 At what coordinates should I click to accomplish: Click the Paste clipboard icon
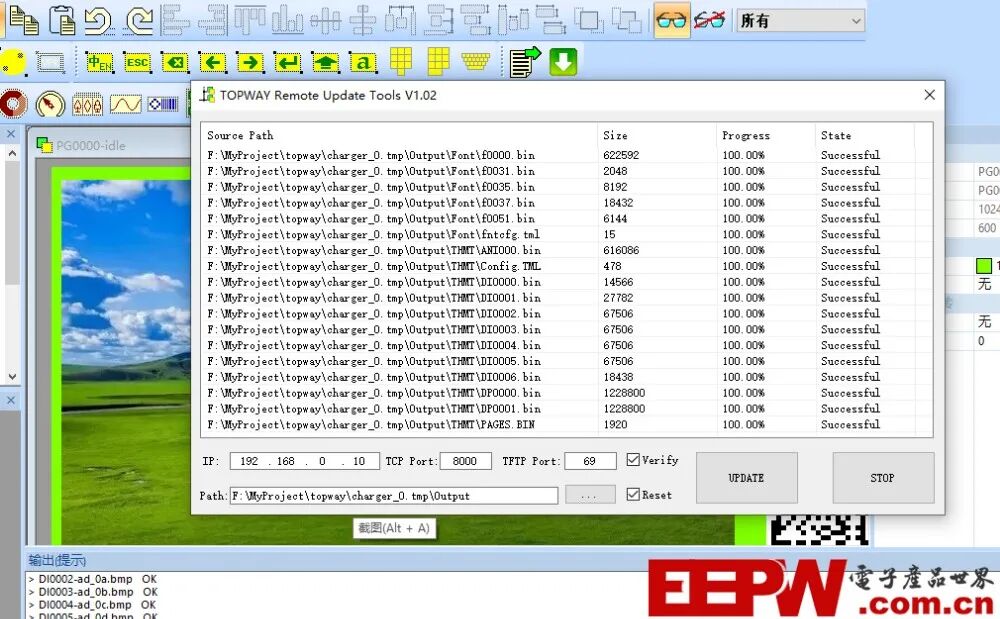[62, 20]
